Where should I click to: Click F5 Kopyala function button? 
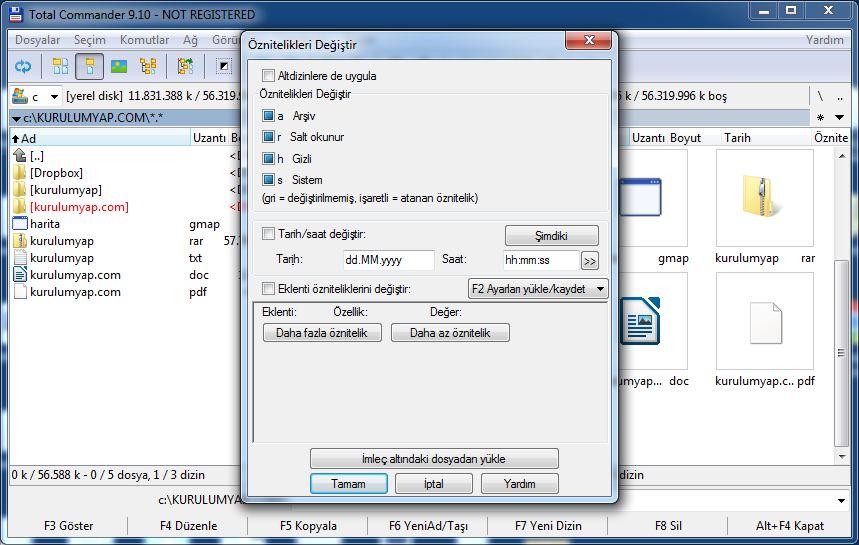click(308, 526)
